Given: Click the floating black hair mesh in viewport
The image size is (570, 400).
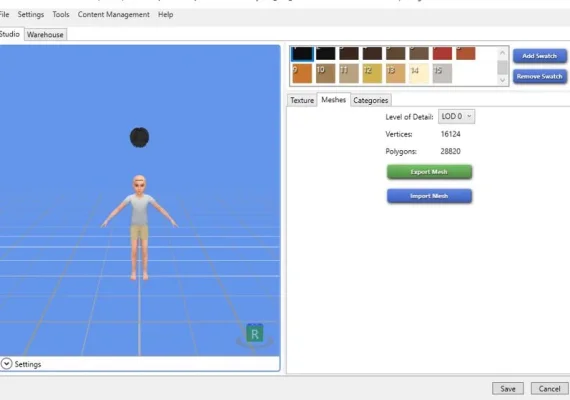Looking at the screenshot, I should click(x=139, y=137).
